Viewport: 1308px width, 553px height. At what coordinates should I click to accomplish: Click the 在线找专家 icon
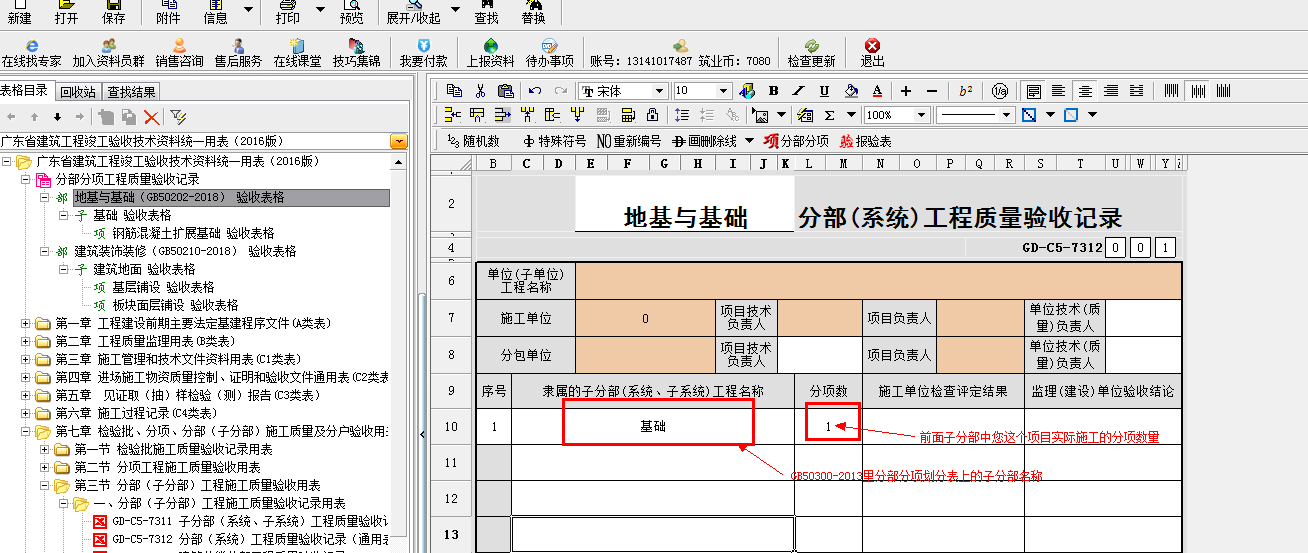31,52
